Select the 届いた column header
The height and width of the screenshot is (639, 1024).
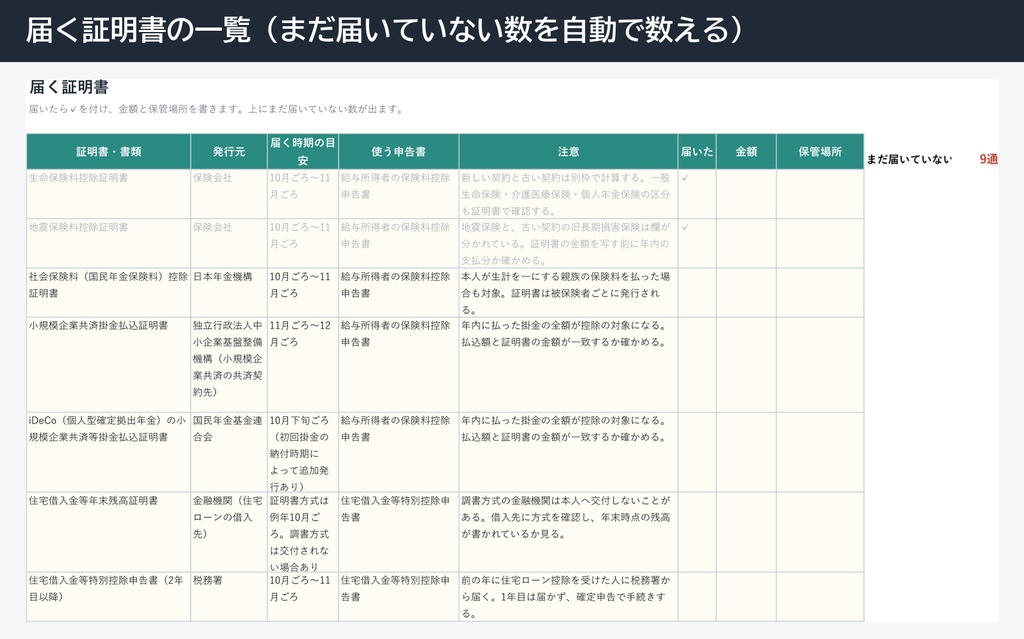point(697,152)
